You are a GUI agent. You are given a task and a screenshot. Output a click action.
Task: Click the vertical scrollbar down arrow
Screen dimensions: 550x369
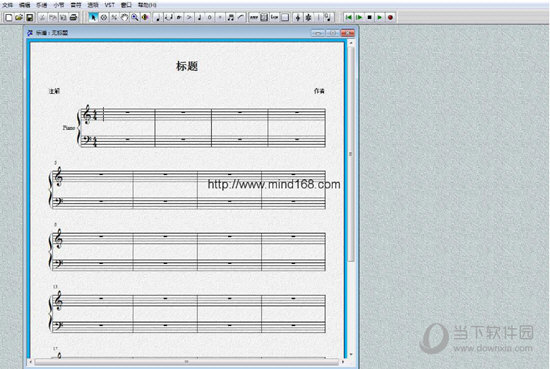pyautogui.click(x=351, y=355)
